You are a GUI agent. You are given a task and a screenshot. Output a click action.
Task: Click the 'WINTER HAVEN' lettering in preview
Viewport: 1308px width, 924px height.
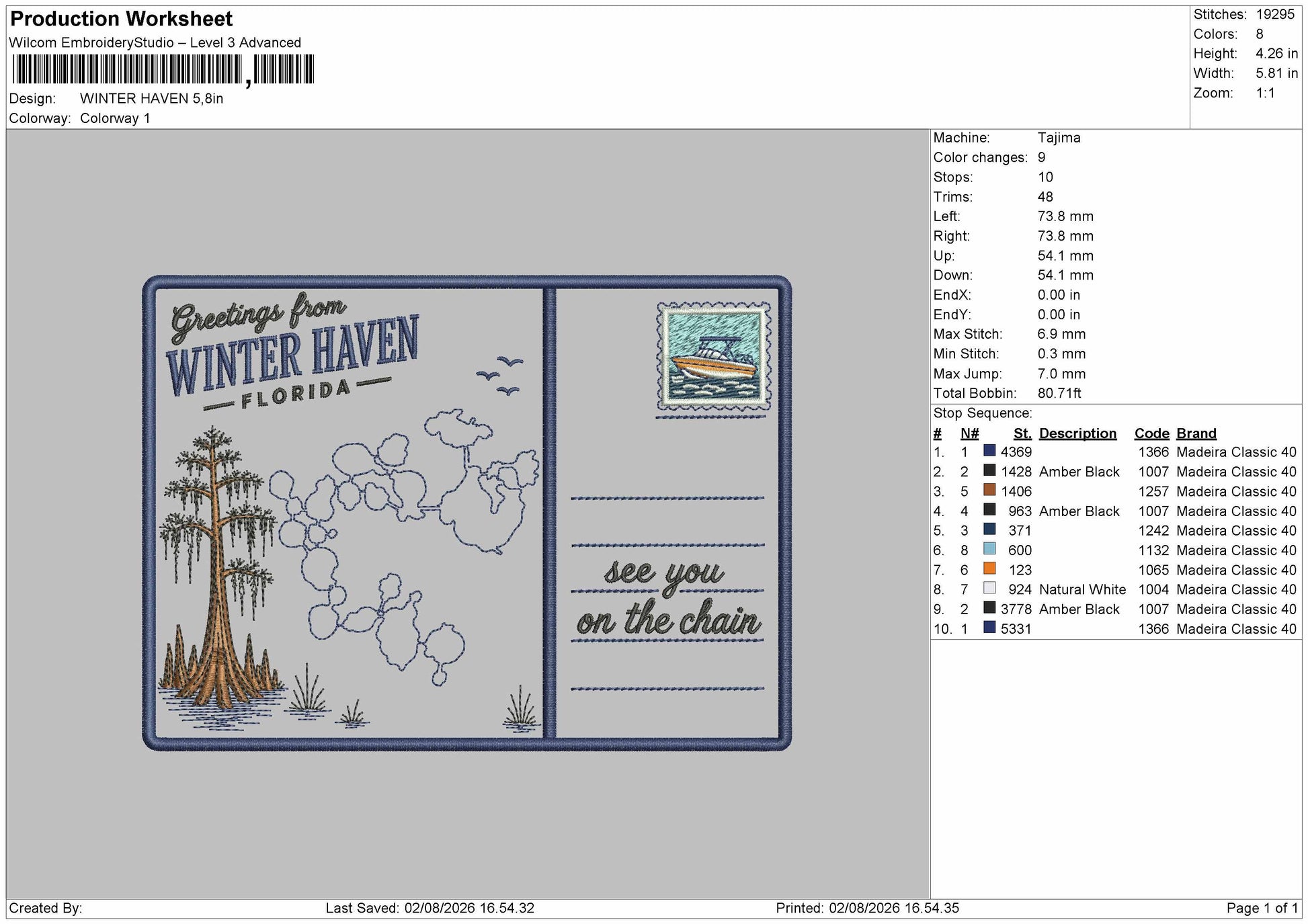tap(293, 354)
